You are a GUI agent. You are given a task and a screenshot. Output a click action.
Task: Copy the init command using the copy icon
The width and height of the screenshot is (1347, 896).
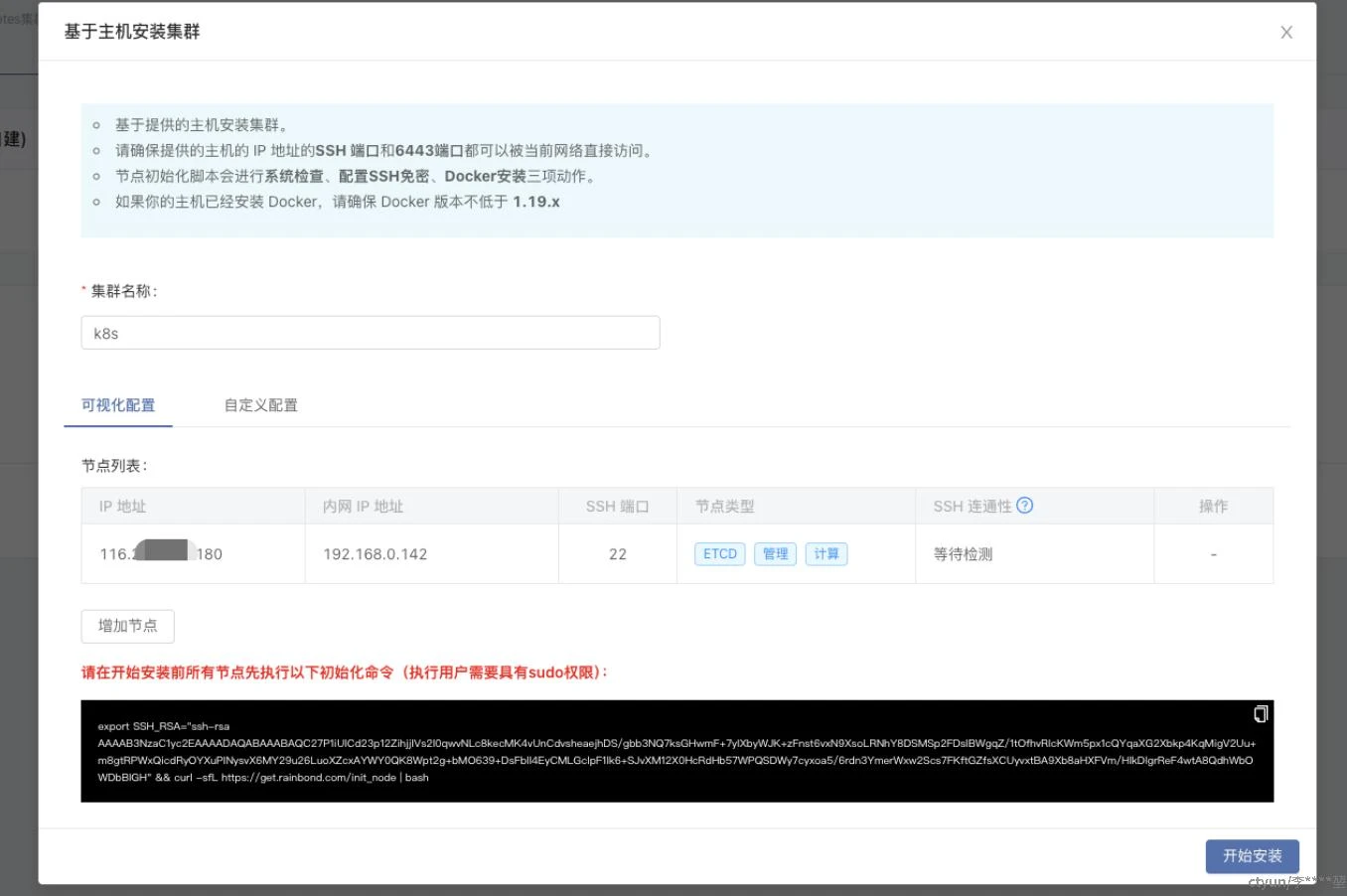[x=1261, y=714]
